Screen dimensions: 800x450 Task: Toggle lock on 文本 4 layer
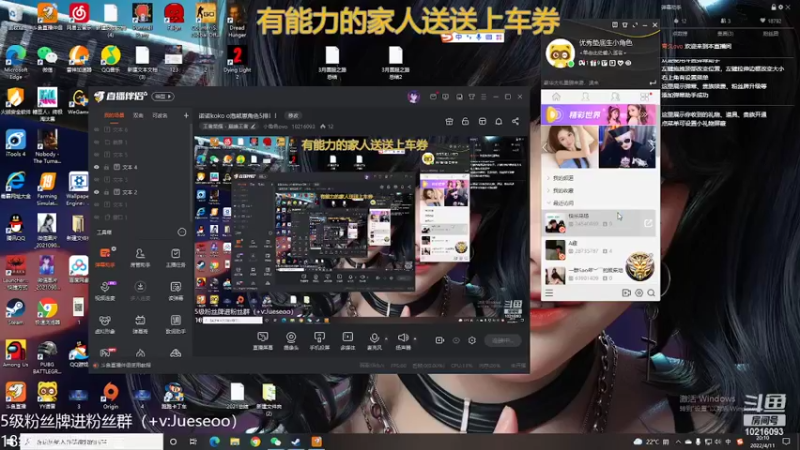pos(107,167)
